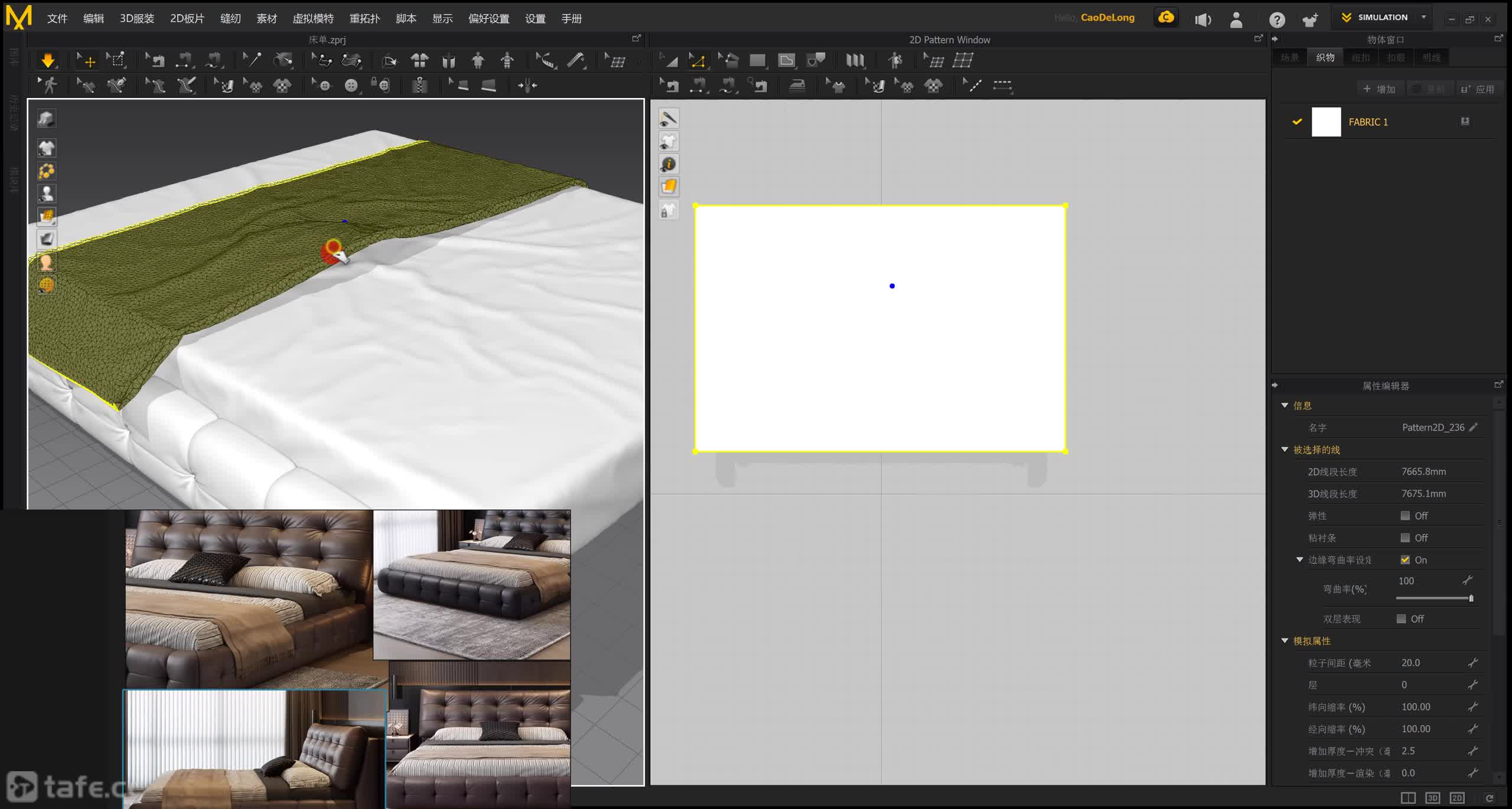Enable the 弹性 elastic checkbox

point(1405,516)
